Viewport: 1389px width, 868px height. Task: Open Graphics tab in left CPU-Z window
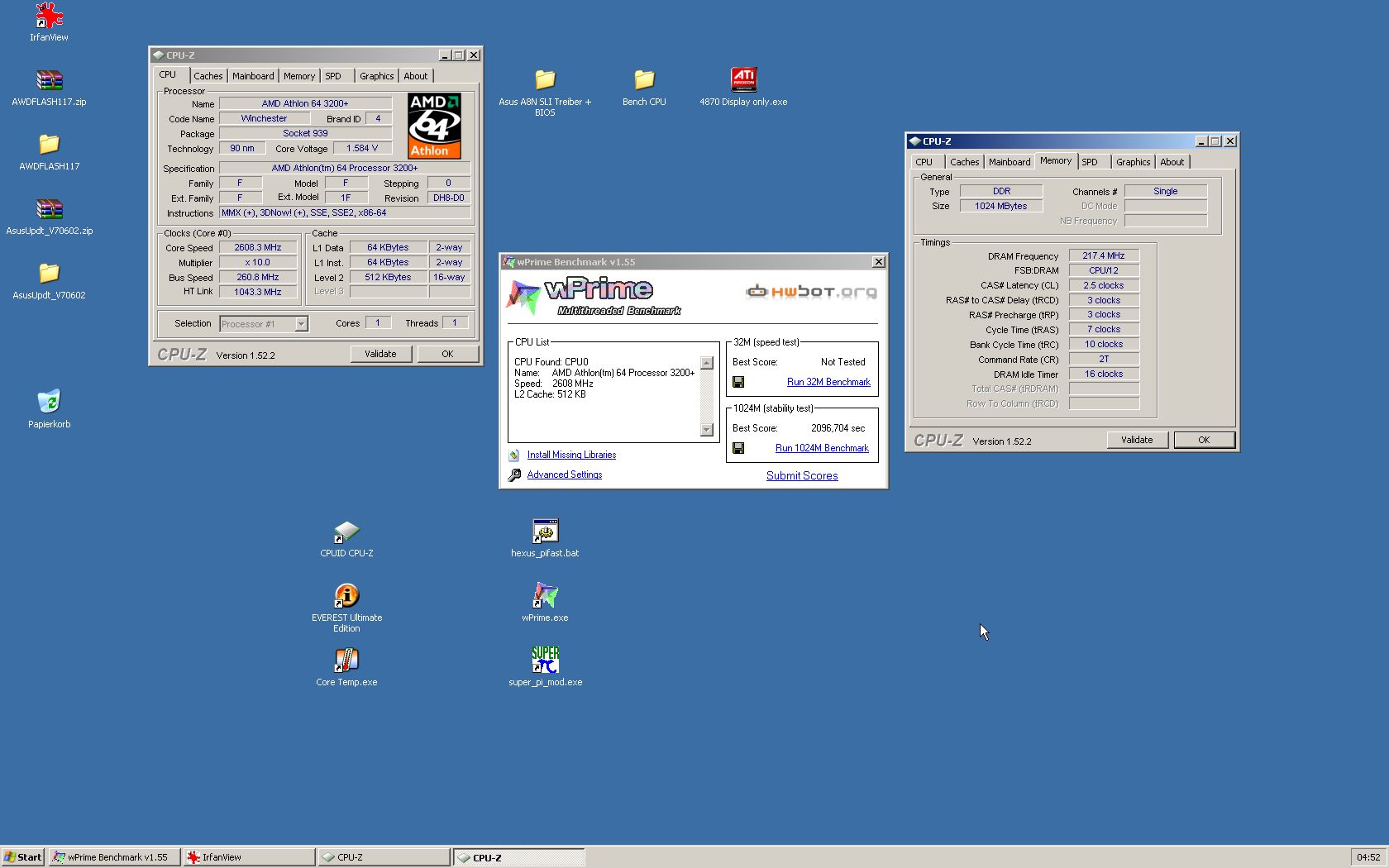click(x=376, y=76)
